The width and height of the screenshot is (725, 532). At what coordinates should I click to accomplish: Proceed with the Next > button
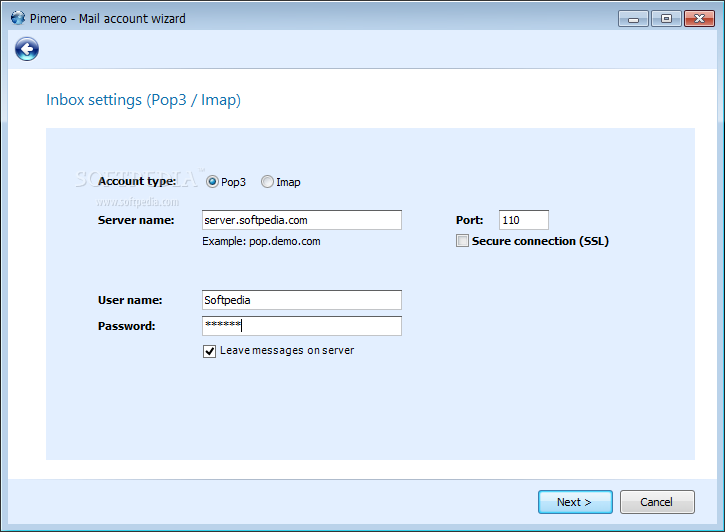point(575,502)
